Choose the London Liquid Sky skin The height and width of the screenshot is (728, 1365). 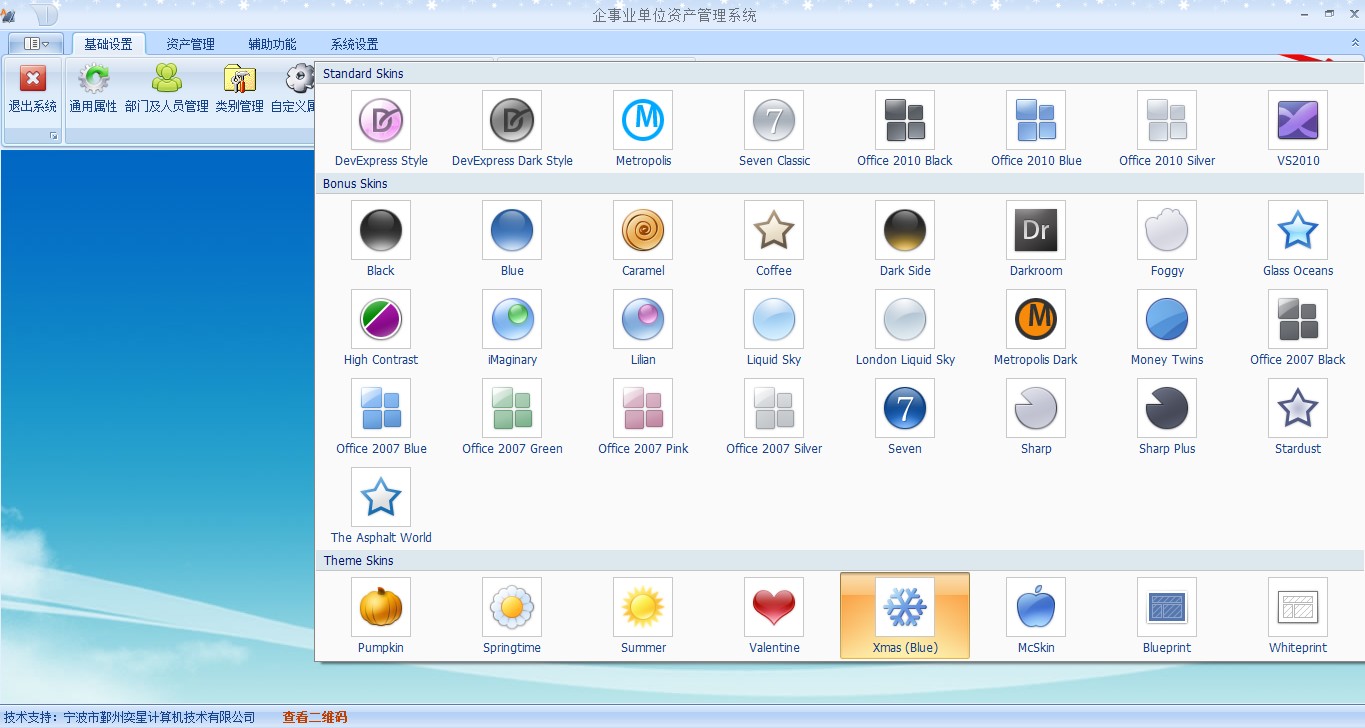pyautogui.click(x=905, y=328)
